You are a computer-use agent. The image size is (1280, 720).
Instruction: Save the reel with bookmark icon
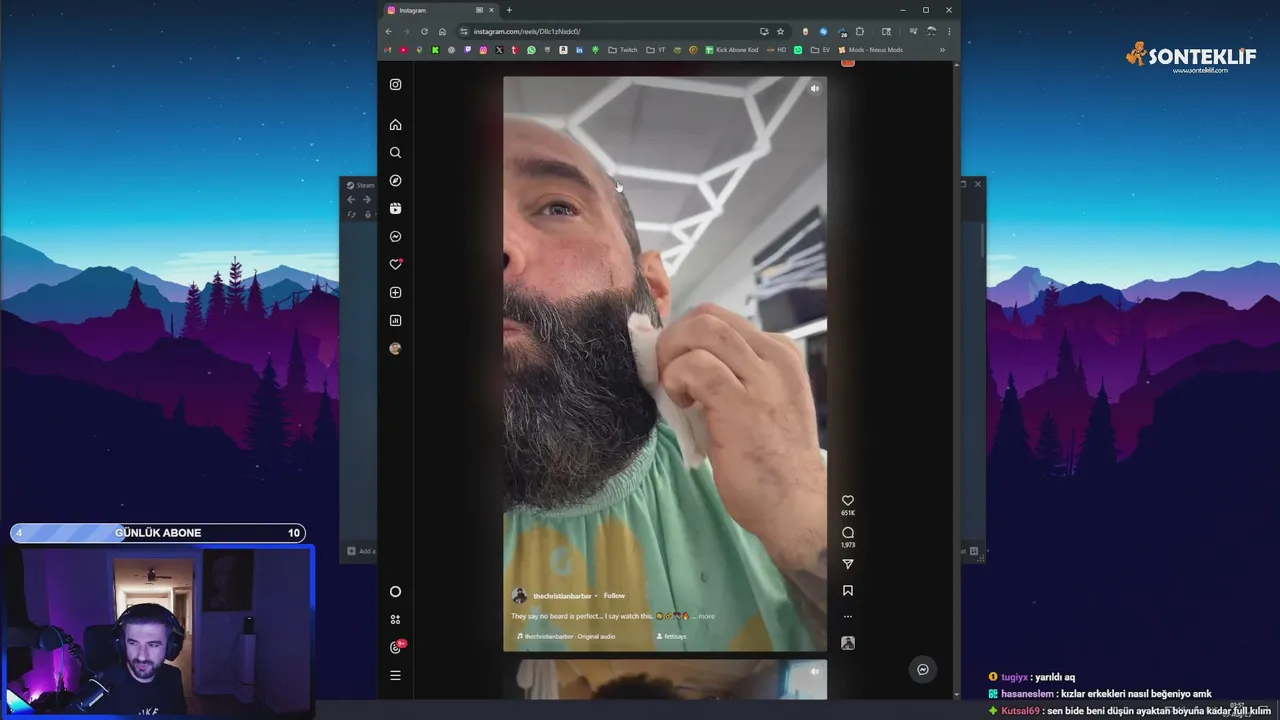pyautogui.click(x=848, y=591)
